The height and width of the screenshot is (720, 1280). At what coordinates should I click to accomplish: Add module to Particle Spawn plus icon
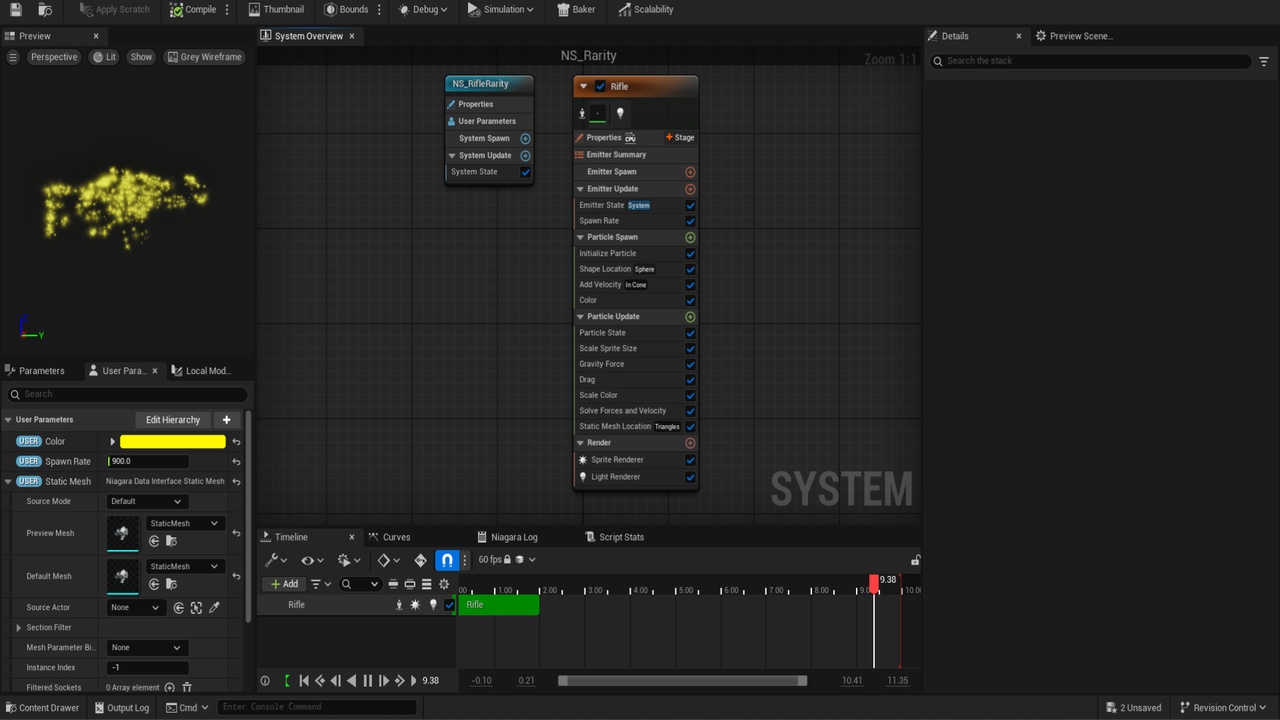click(690, 238)
